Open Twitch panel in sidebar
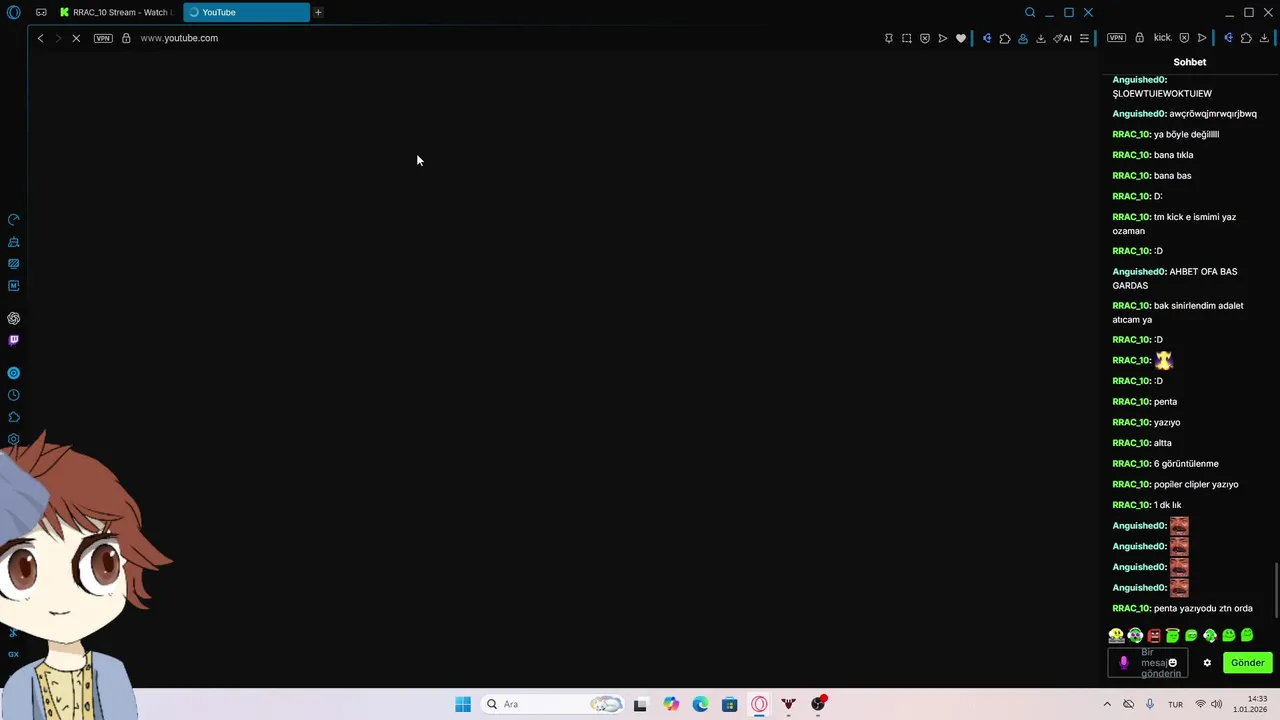 tap(14, 340)
